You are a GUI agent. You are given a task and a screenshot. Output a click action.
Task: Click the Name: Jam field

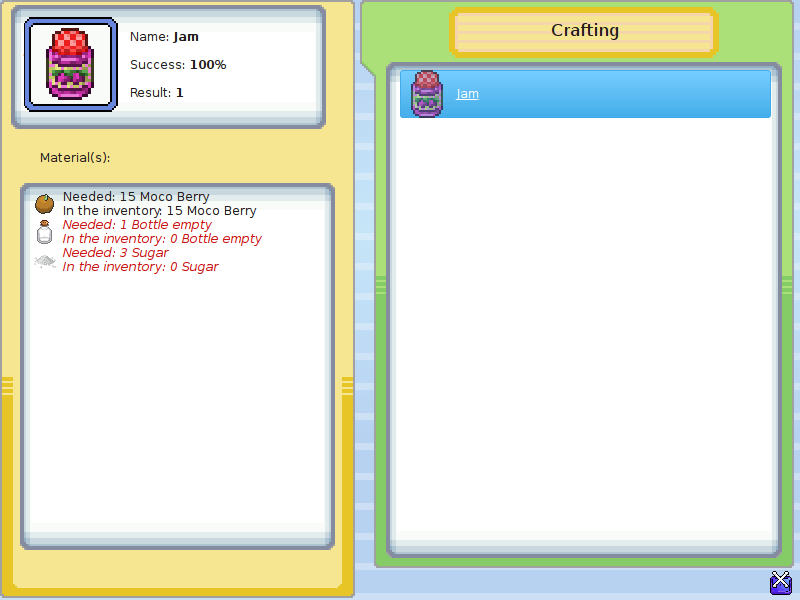point(164,37)
